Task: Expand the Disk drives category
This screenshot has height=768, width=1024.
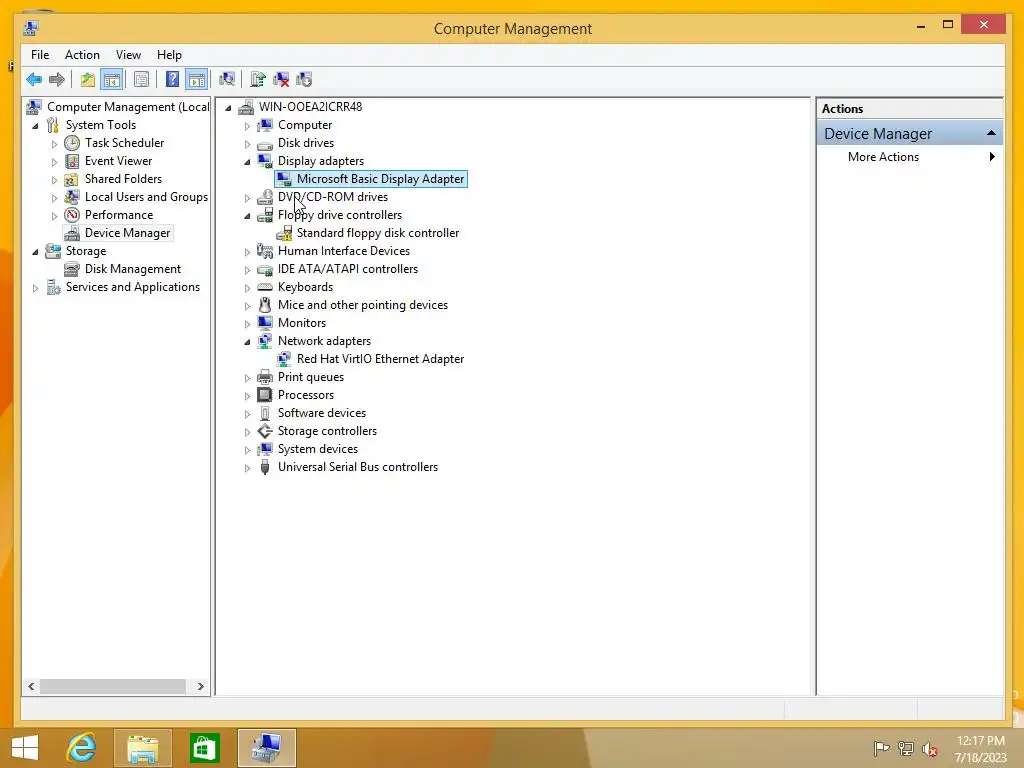Action: 247,144
